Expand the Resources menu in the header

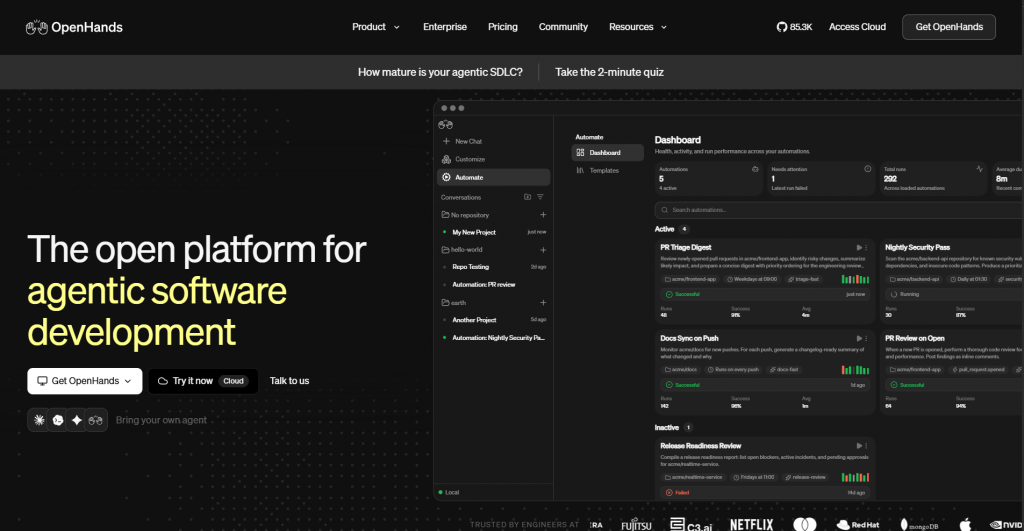tap(638, 27)
